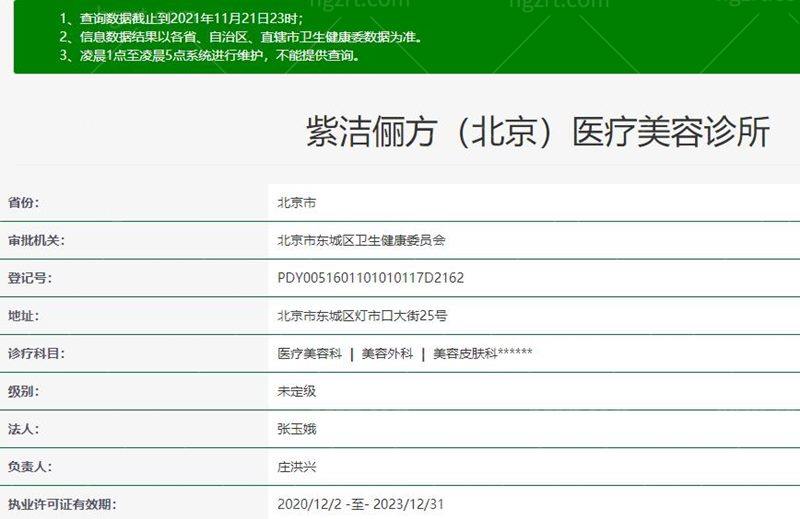Click the address 北京市东城区灯市口大街25号

[x=362, y=316]
